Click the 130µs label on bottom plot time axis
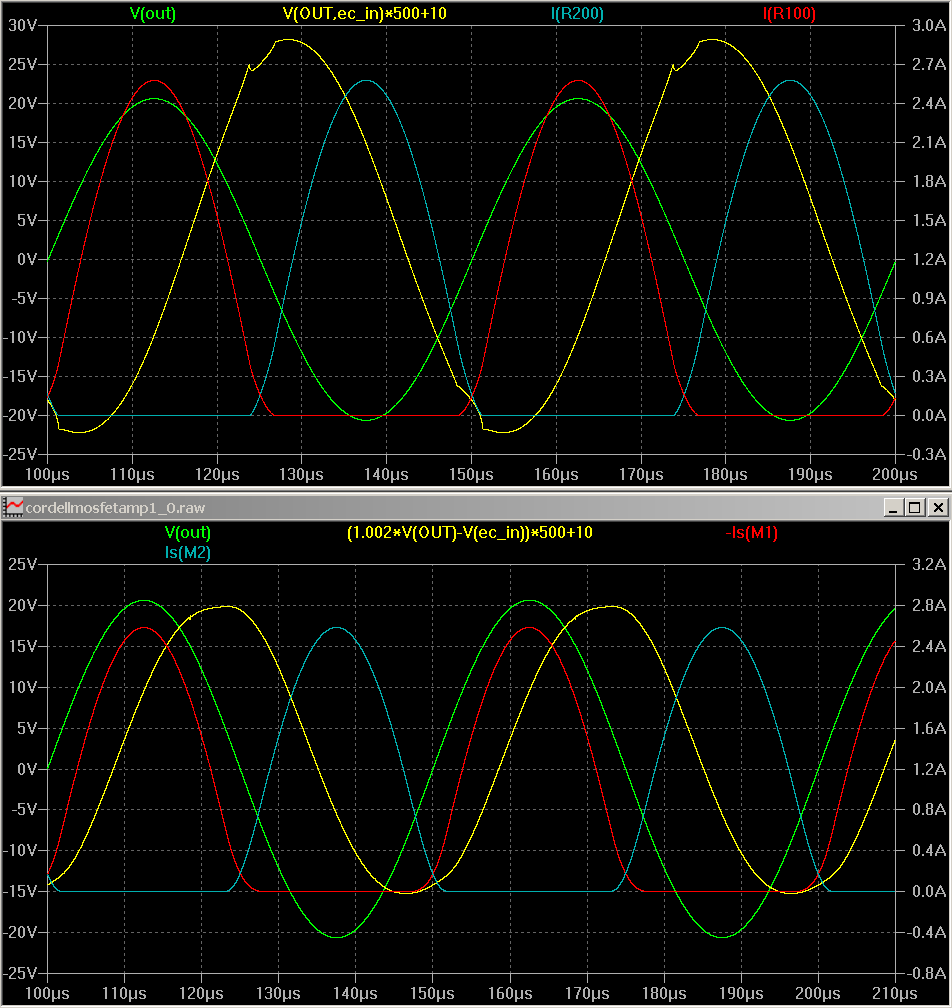This screenshot has height=1008, width=952. click(278, 993)
